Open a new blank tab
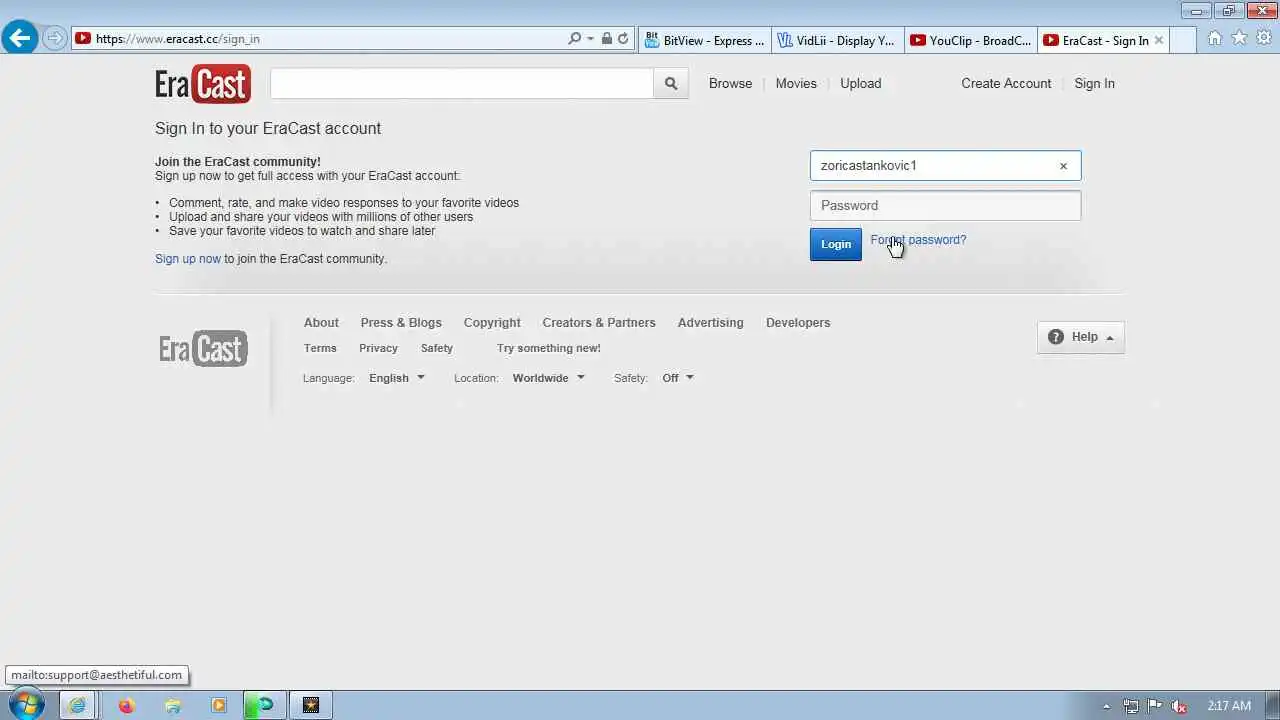The image size is (1280, 720). click(1183, 40)
